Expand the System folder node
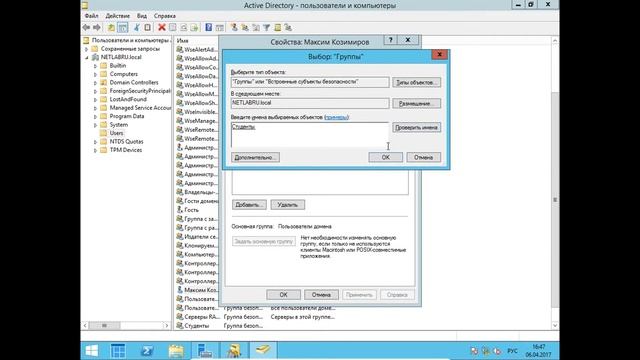The image size is (640, 360). click(x=95, y=125)
